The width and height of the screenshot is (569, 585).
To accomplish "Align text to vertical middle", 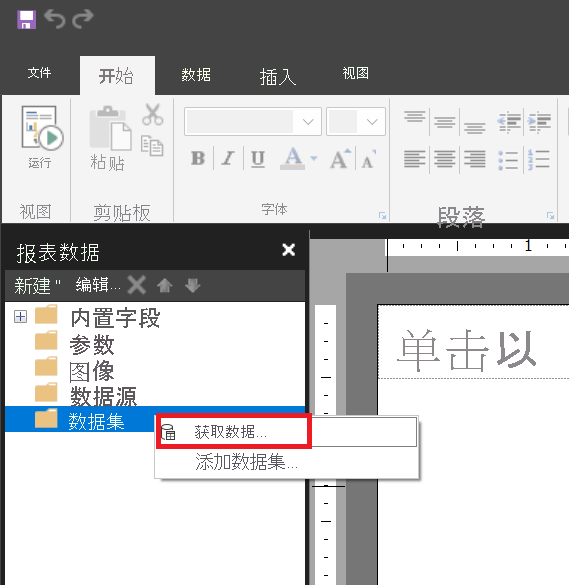I will [x=444, y=122].
